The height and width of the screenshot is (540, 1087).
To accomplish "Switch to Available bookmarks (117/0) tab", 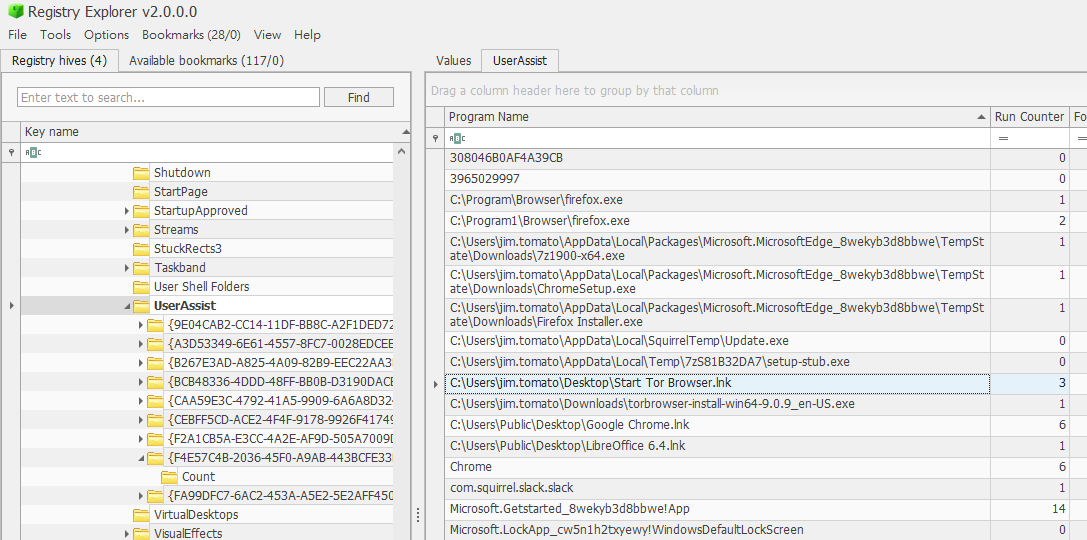I will pos(207,60).
